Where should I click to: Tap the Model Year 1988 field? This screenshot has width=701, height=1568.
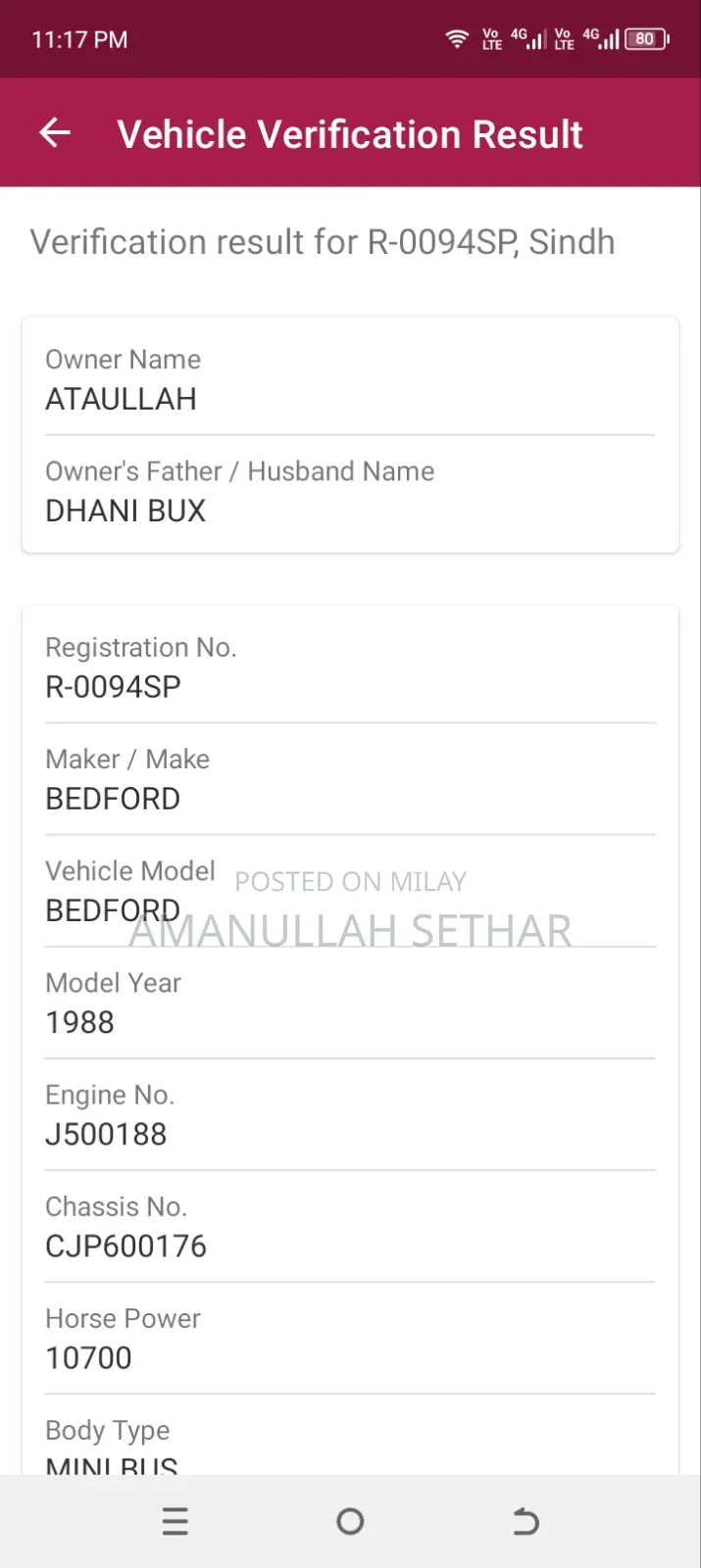click(80, 1022)
